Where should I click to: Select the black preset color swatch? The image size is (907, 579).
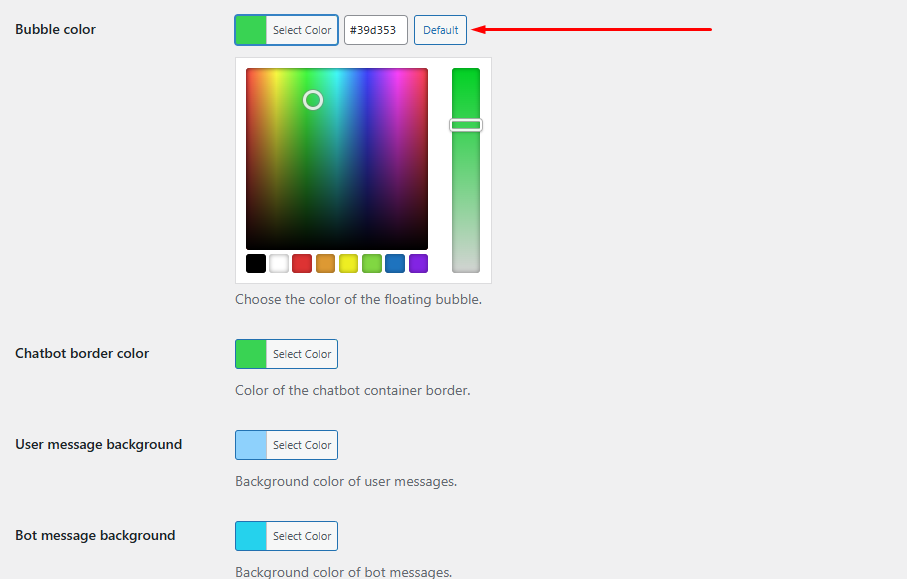(x=255, y=263)
